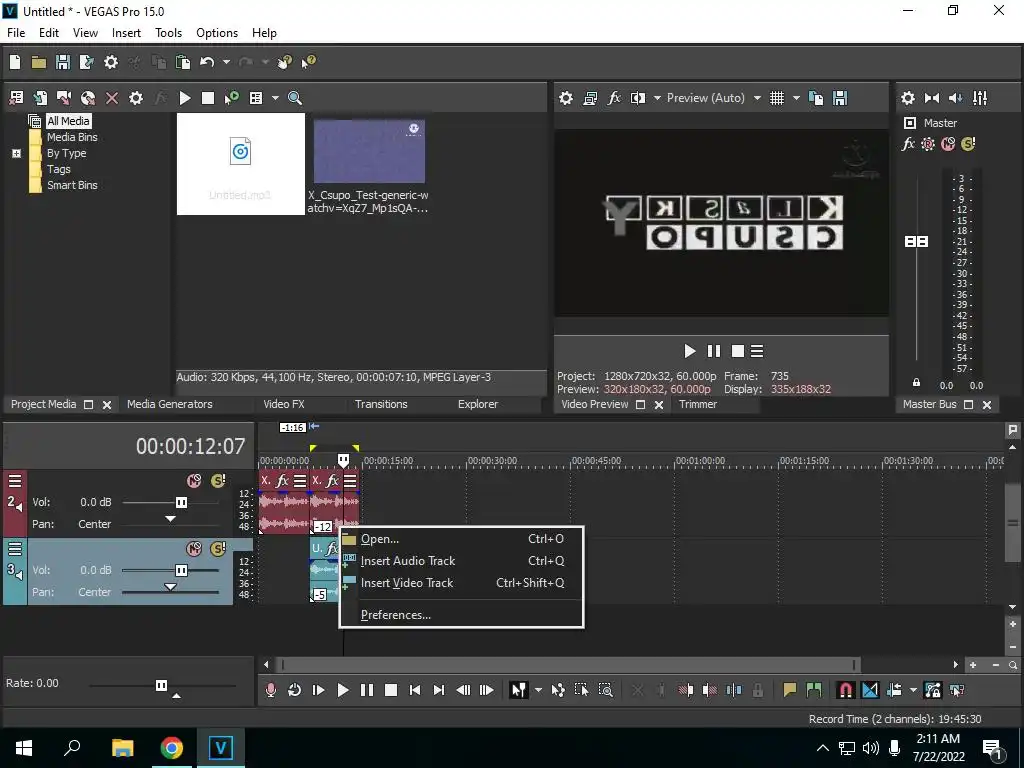Open Split Screen View dropdown arrow
Screen dimensions: 1024x768
click(x=657, y=98)
